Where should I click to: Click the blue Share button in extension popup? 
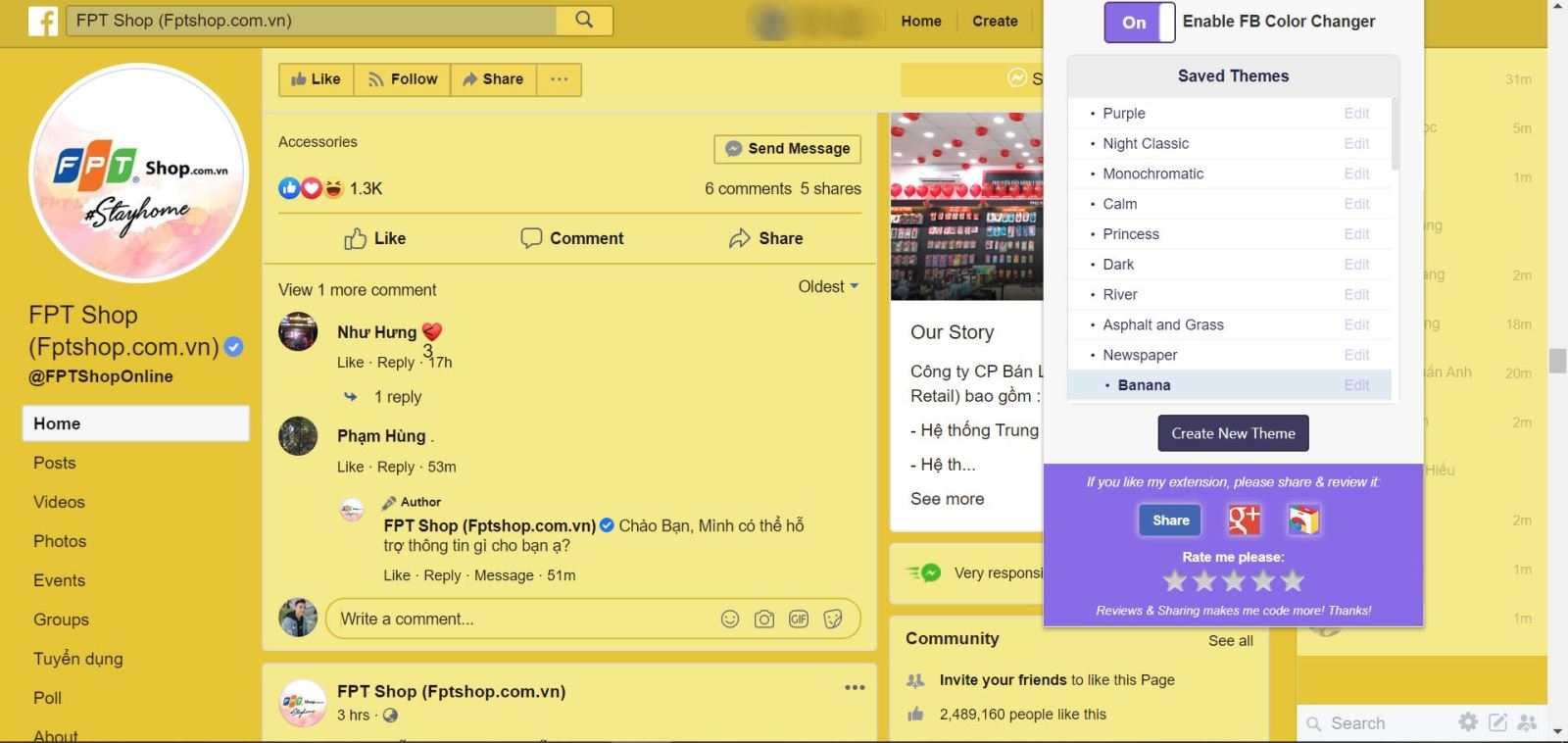click(1170, 520)
